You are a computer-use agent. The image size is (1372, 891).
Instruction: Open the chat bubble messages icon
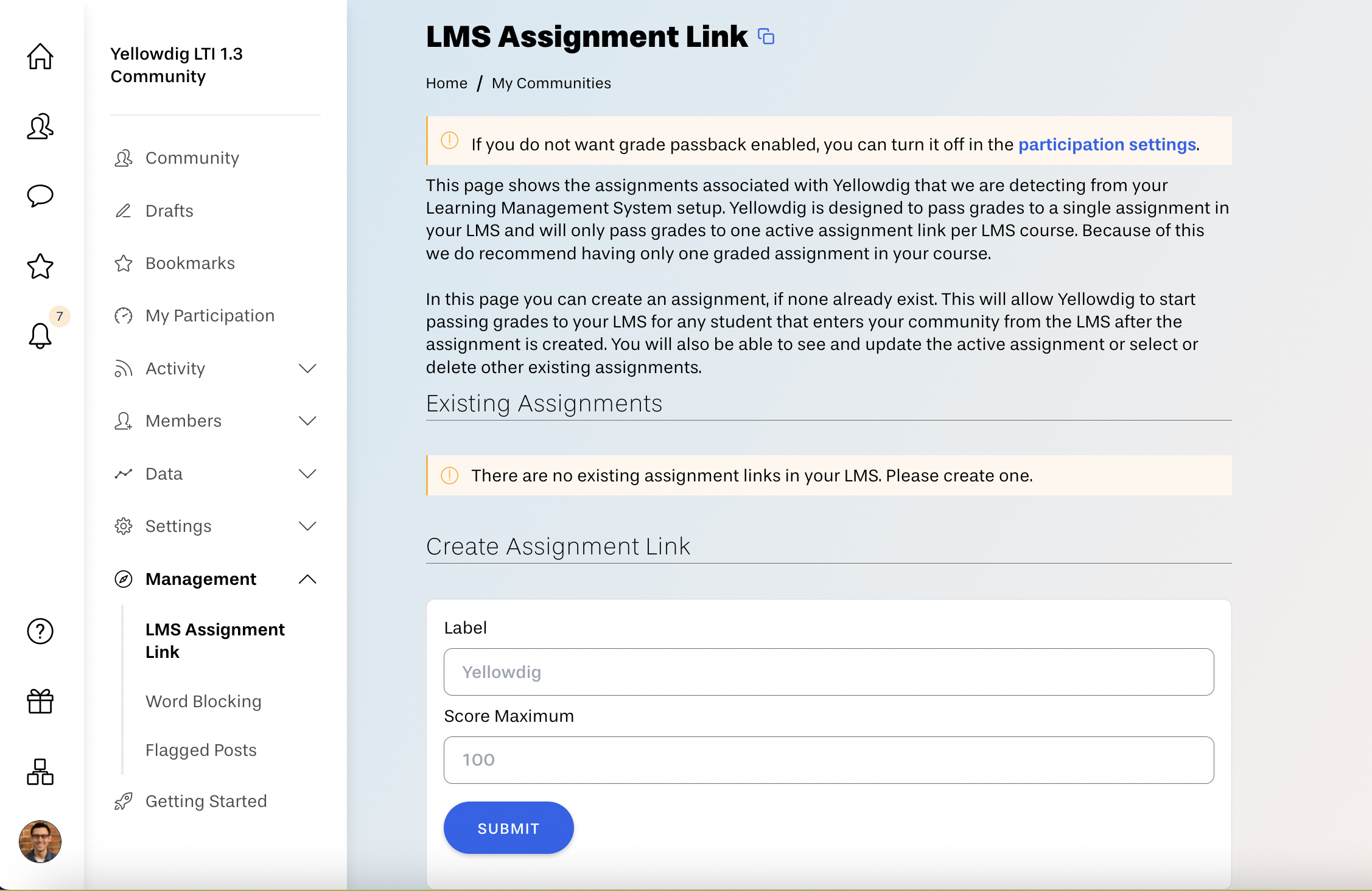pyautogui.click(x=40, y=196)
